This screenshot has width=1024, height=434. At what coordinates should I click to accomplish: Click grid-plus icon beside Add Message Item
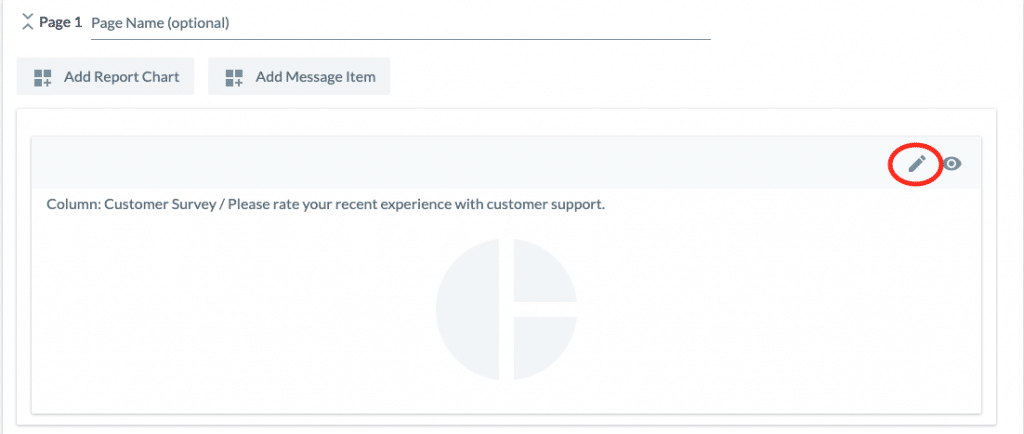[234, 78]
